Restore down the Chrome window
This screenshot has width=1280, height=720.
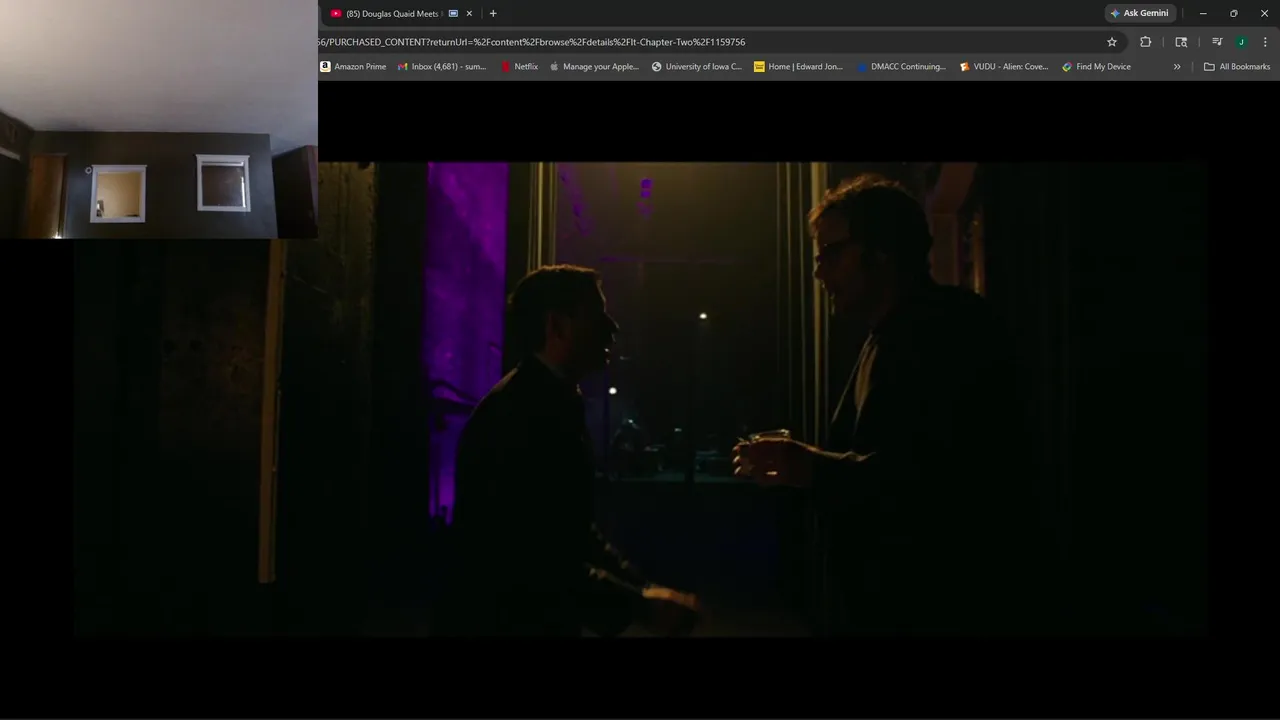coord(1233,14)
